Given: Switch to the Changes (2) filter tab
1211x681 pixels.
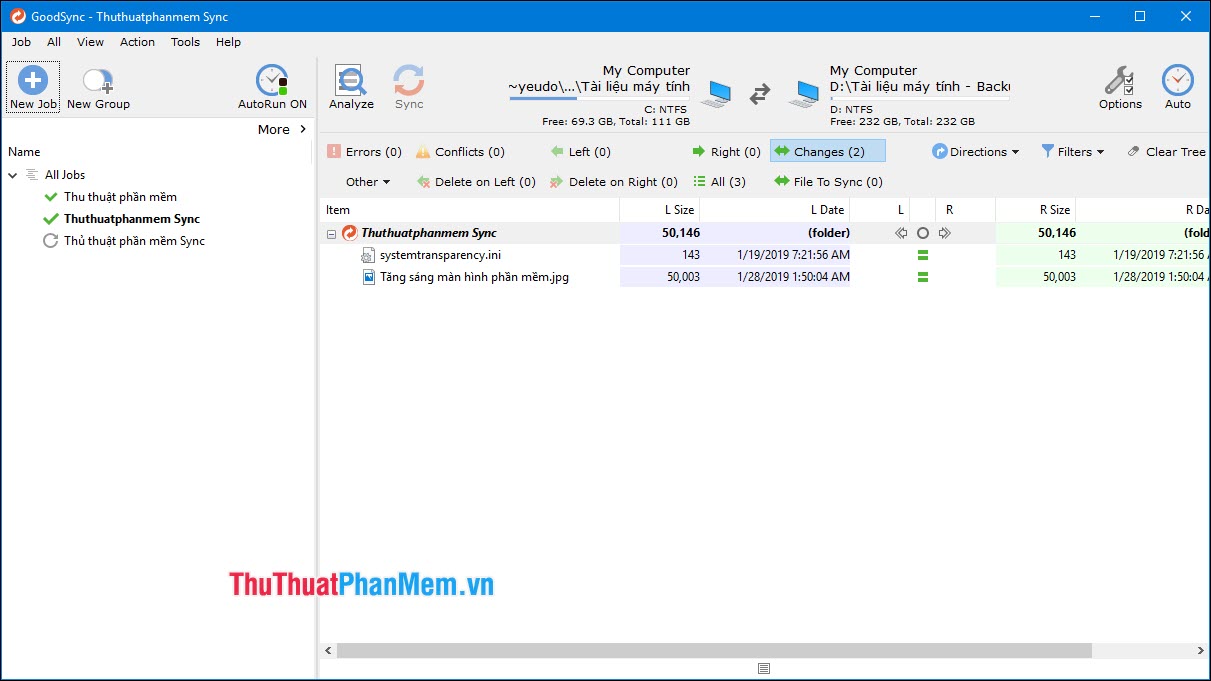Looking at the screenshot, I should tap(827, 151).
